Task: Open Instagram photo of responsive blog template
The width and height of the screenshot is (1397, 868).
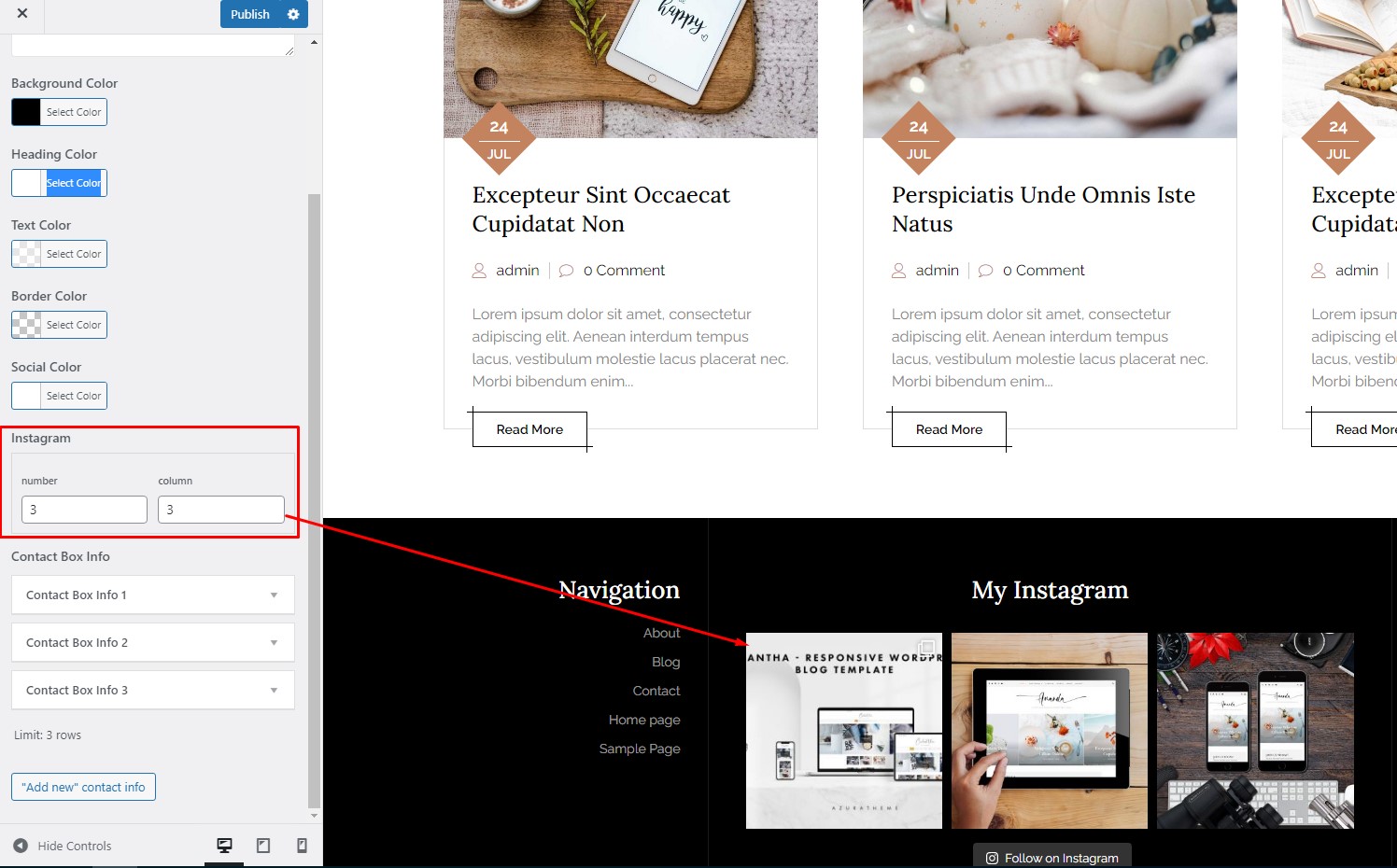Action: tap(844, 731)
